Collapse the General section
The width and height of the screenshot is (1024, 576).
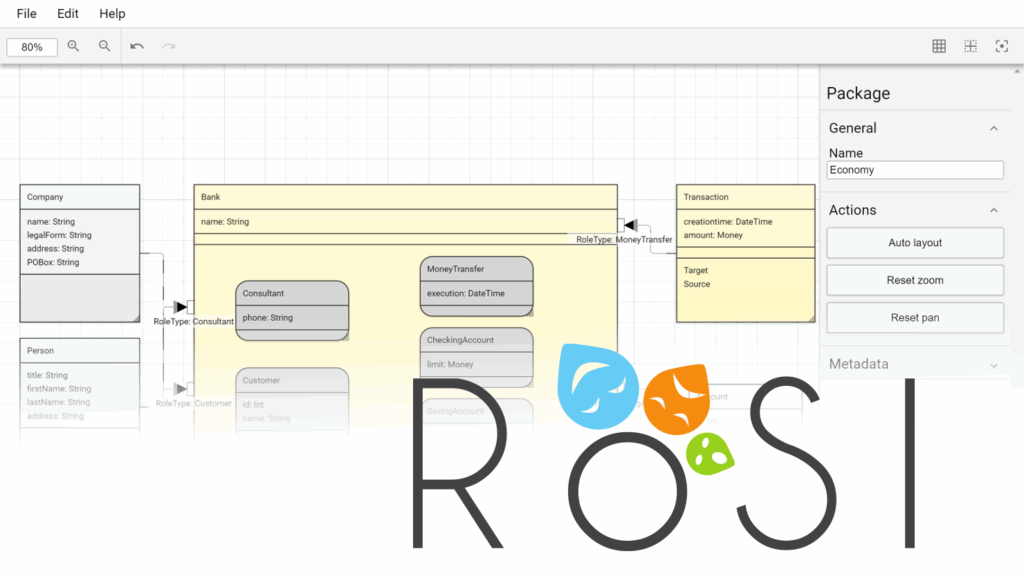point(994,129)
